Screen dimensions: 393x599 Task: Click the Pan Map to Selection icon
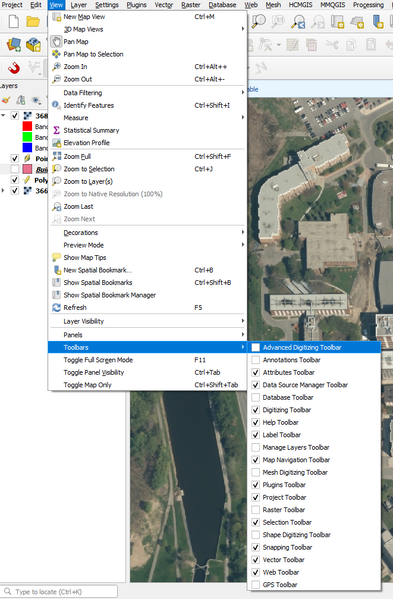click(56, 54)
